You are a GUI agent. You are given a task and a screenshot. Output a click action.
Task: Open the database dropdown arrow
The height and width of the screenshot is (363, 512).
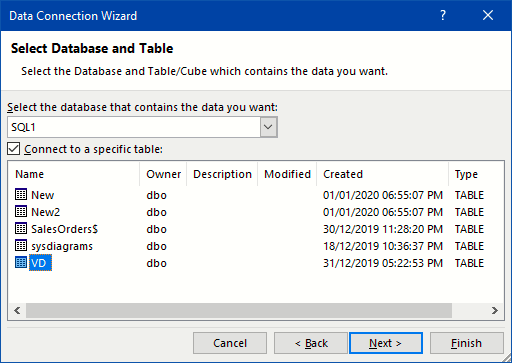tap(268, 127)
